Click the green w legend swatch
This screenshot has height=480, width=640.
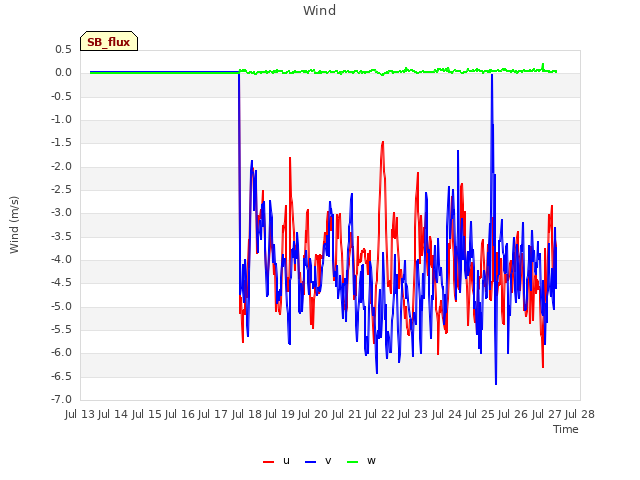pyautogui.click(x=352, y=462)
